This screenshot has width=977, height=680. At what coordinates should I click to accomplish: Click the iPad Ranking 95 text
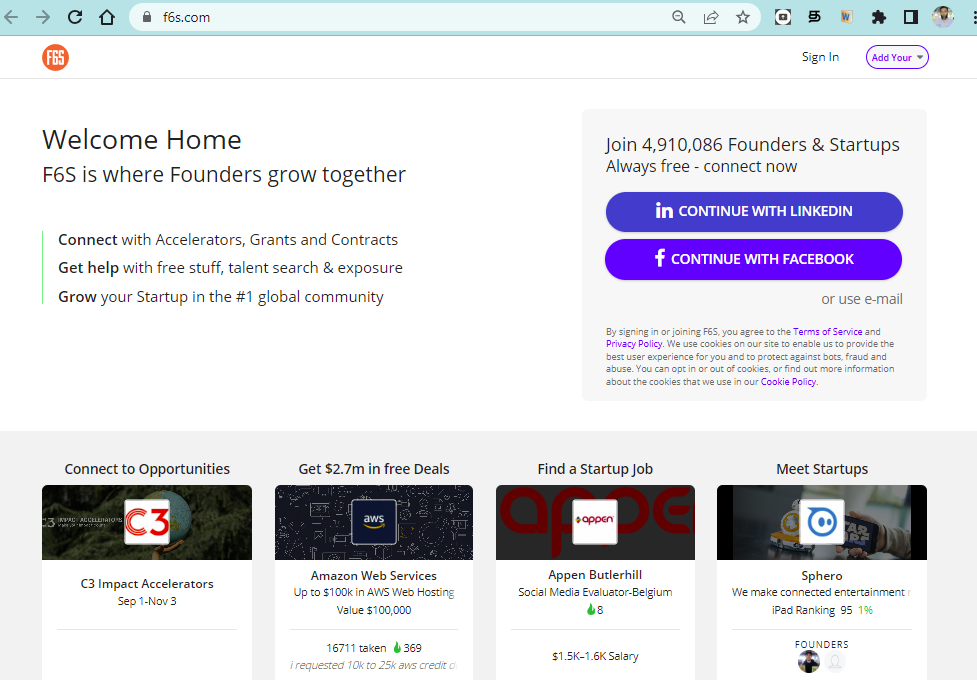pos(812,610)
